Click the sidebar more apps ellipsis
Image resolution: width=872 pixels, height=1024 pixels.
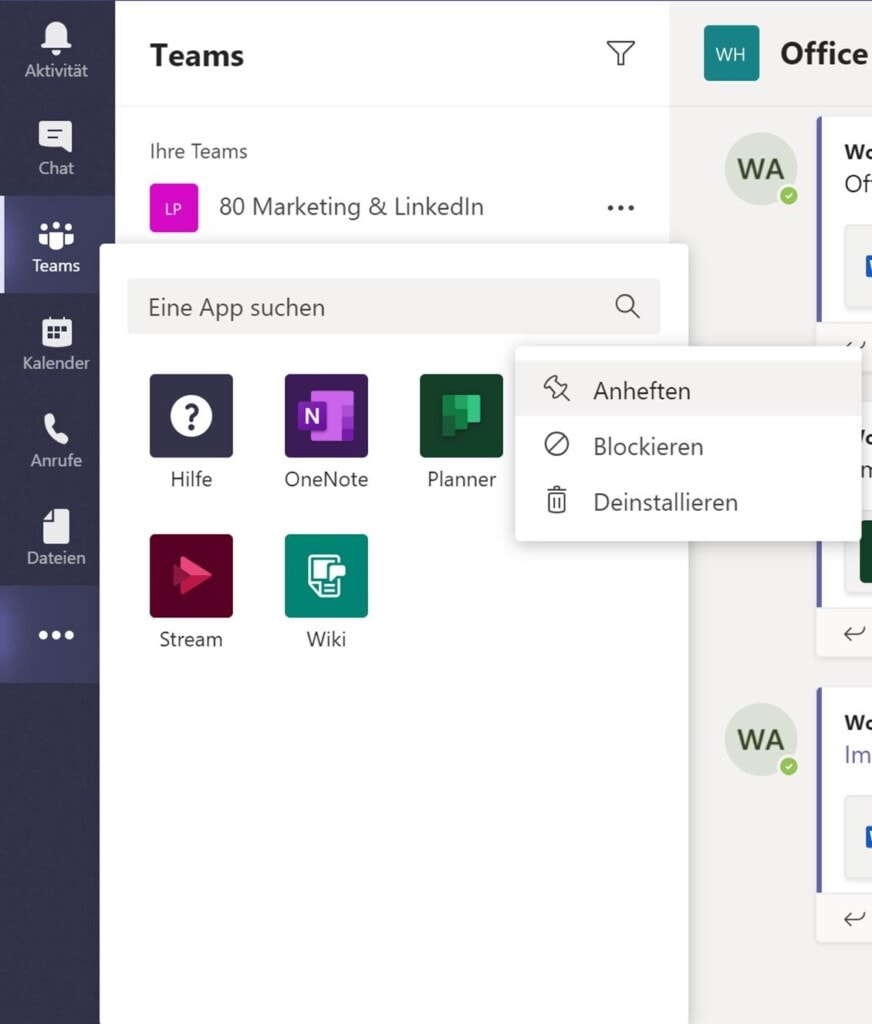(x=56, y=635)
